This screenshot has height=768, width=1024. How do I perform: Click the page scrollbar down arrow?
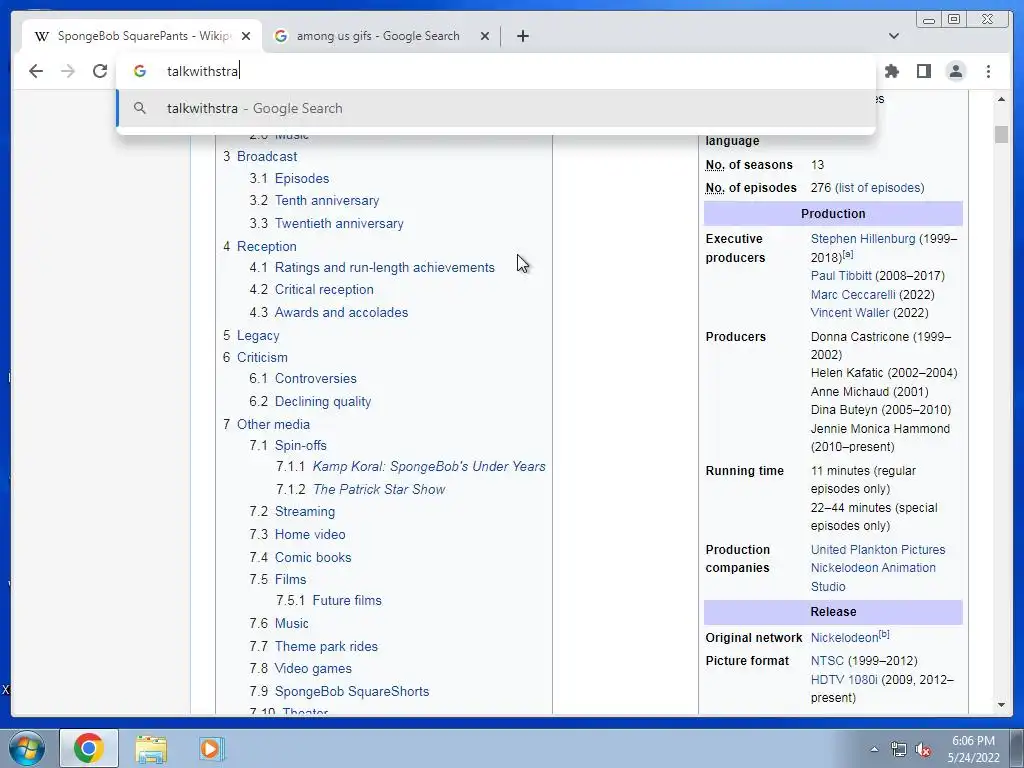pos(1001,705)
